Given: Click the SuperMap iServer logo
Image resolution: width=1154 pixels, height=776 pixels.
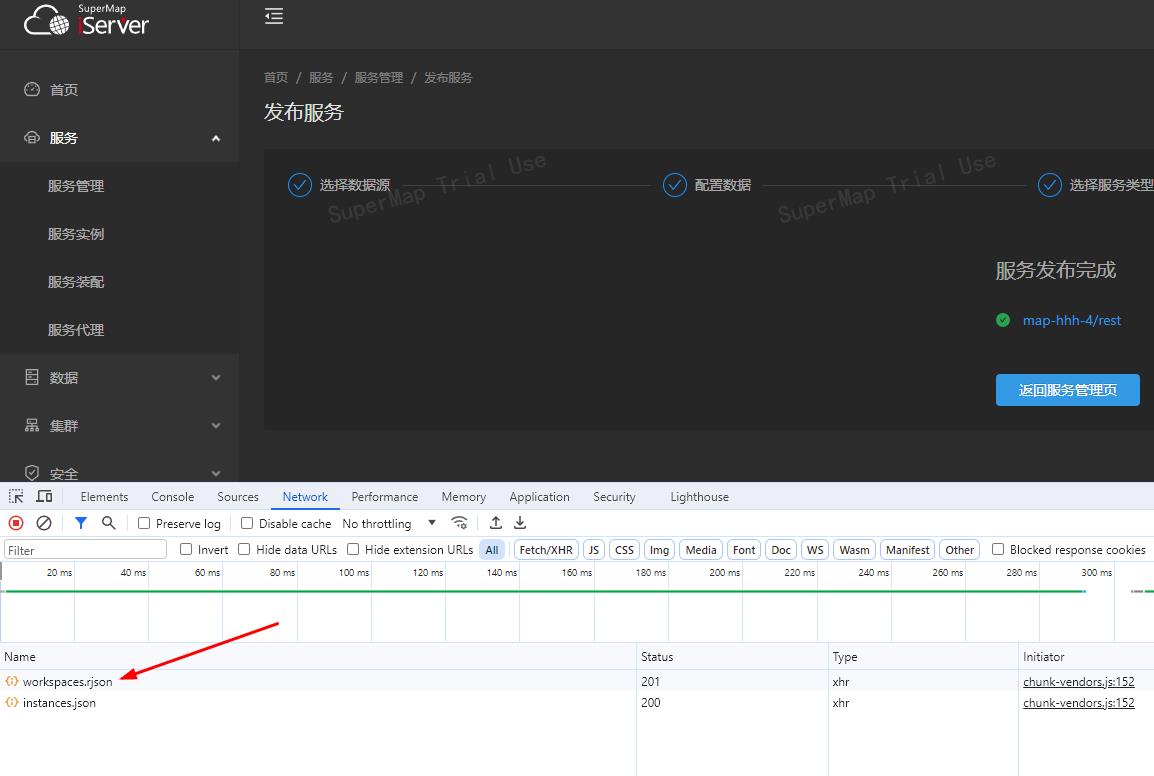Looking at the screenshot, I should tap(86, 21).
